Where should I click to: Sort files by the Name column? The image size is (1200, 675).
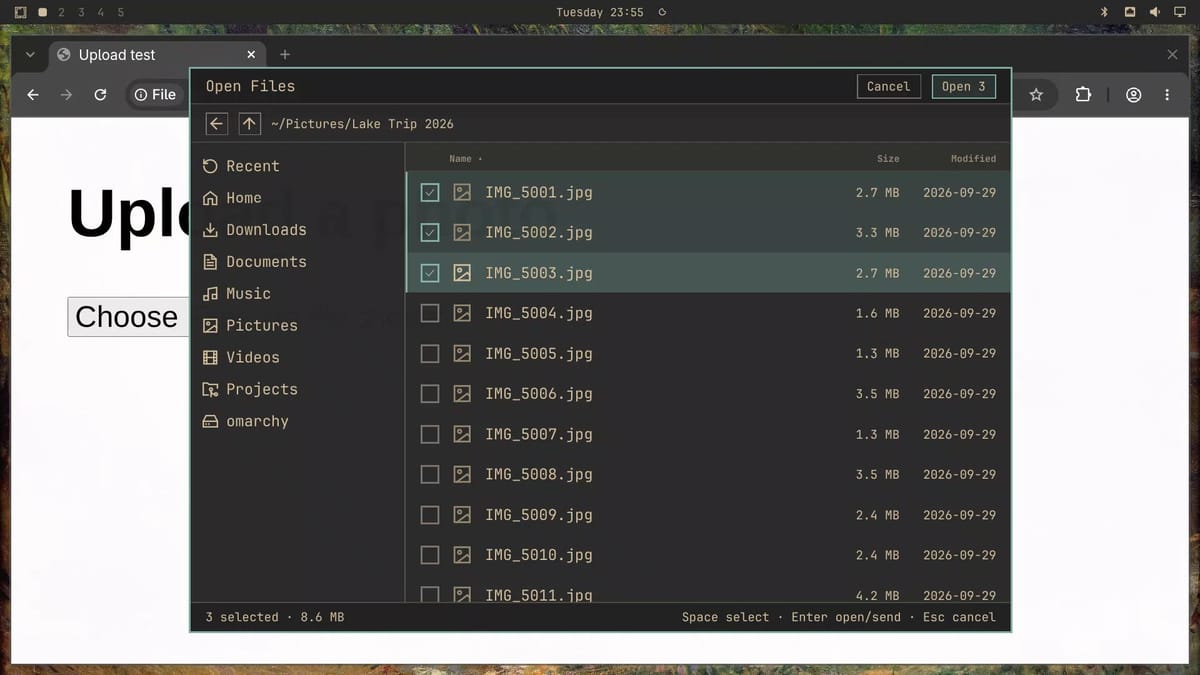[x=465, y=158]
